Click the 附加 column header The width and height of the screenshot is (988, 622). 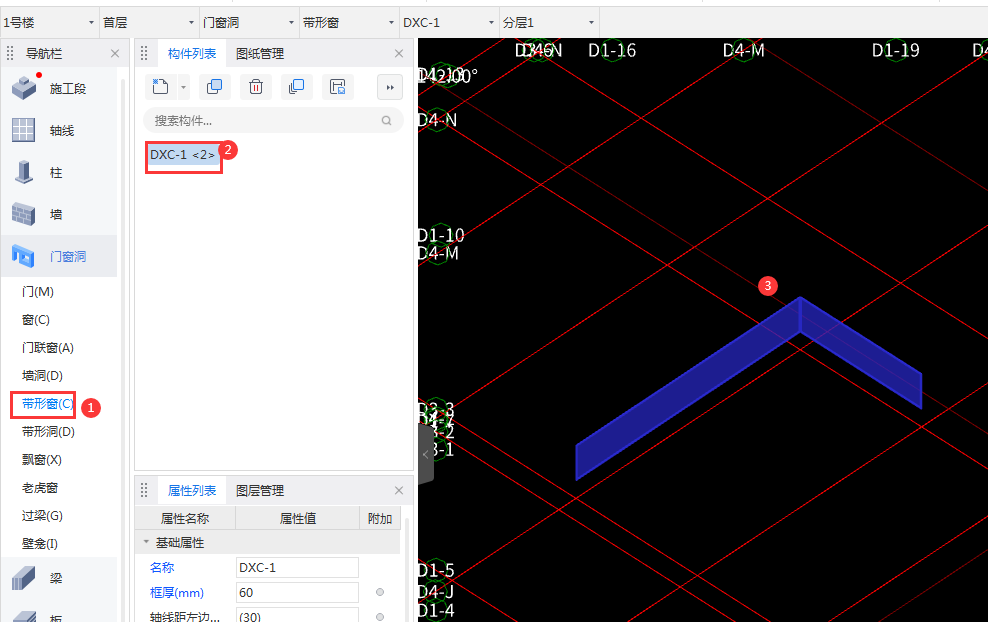tap(380, 518)
